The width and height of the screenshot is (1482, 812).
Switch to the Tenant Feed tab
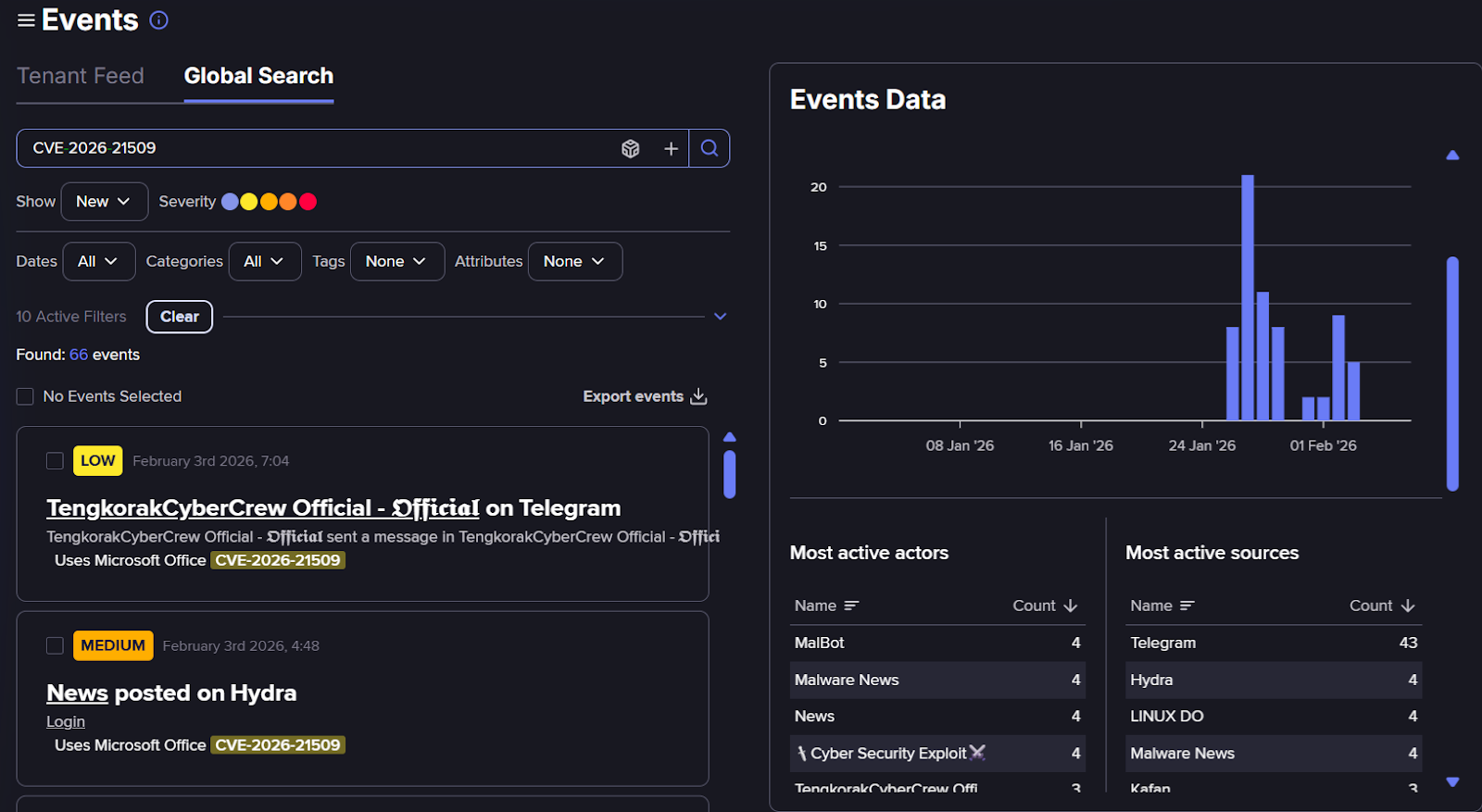81,76
